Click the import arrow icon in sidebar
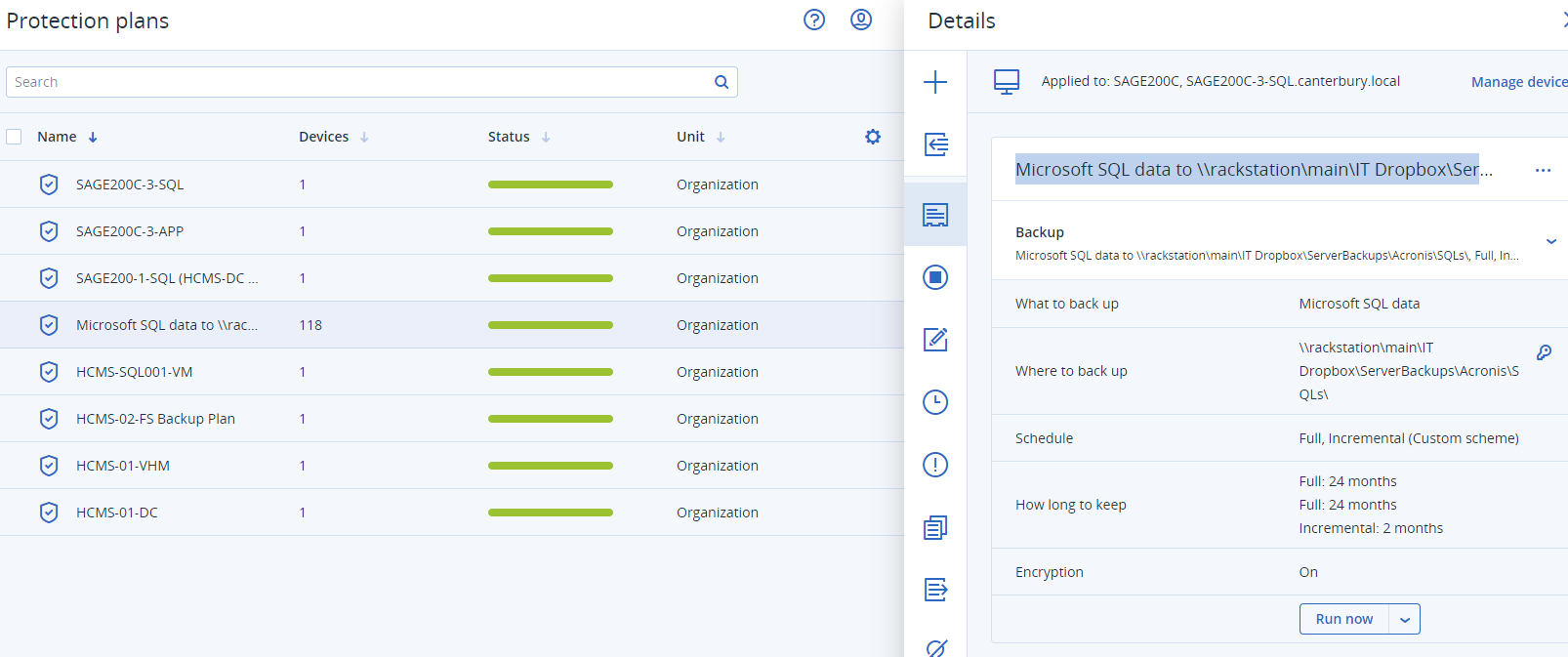 (935, 144)
